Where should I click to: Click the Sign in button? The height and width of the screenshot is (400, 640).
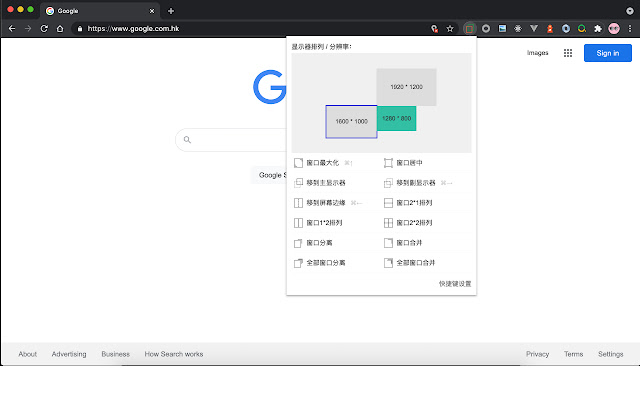pos(608,53)
